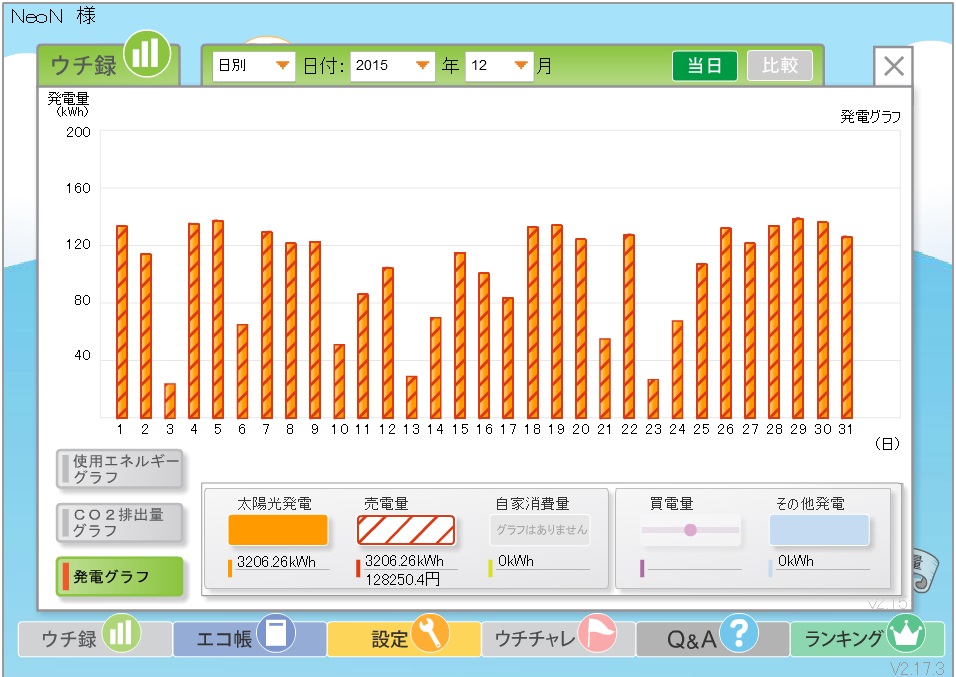The image size is (956, 677).
Task: Open エコ帳 from the bottom navigation
Action: coord(249,639)
